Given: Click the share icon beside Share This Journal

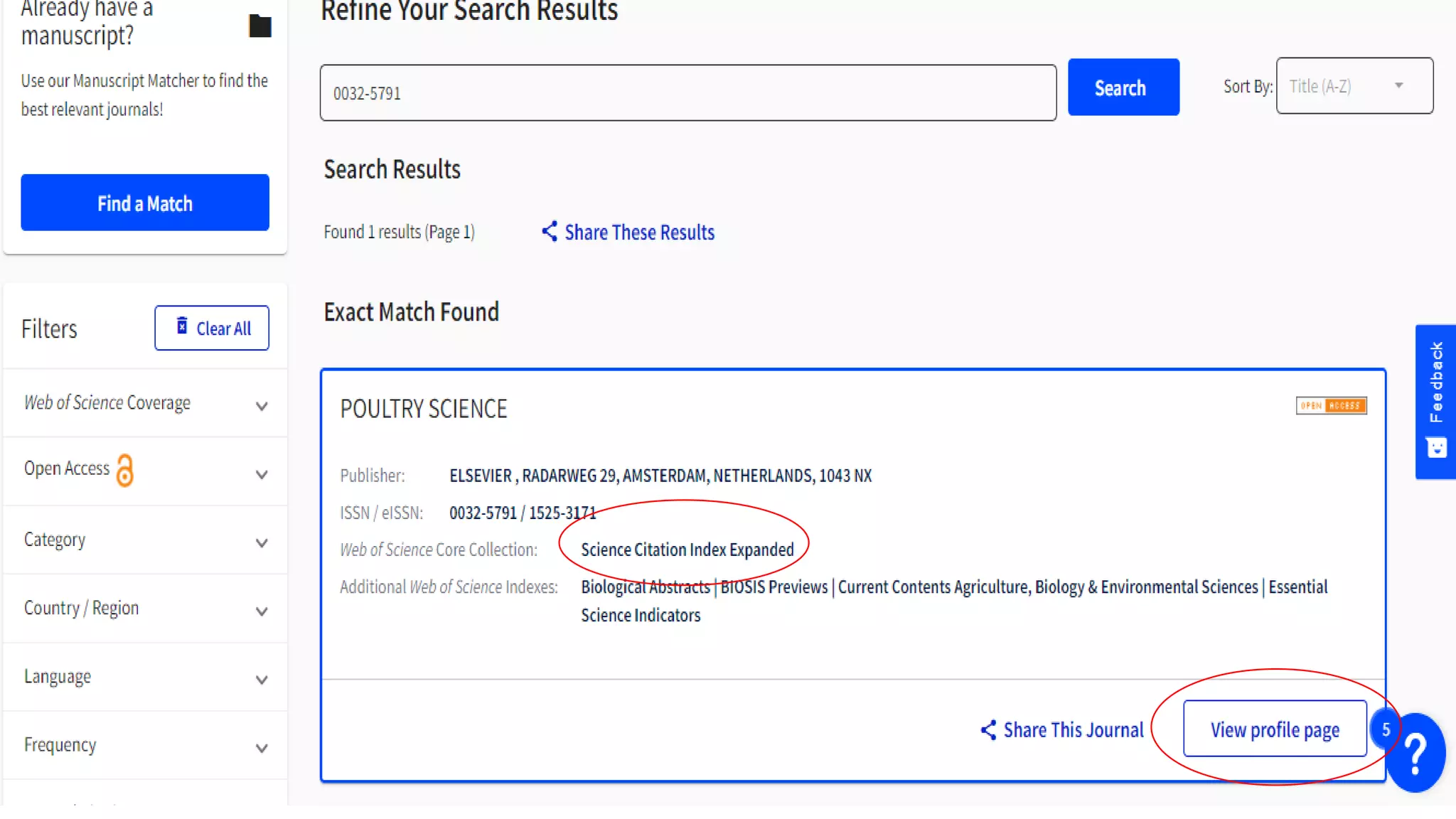Looking at the screenshot, I should pyautogui.click(x=987, y=729).
